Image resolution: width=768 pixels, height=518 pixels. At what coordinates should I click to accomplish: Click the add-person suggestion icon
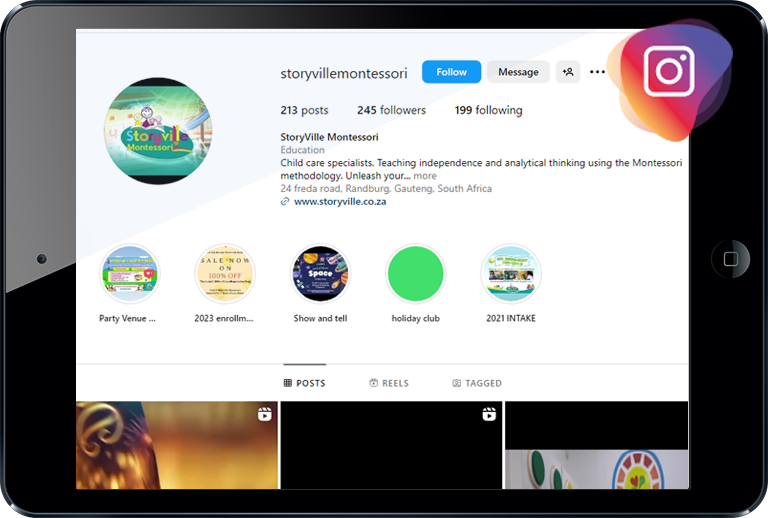[x=568, y=72]
